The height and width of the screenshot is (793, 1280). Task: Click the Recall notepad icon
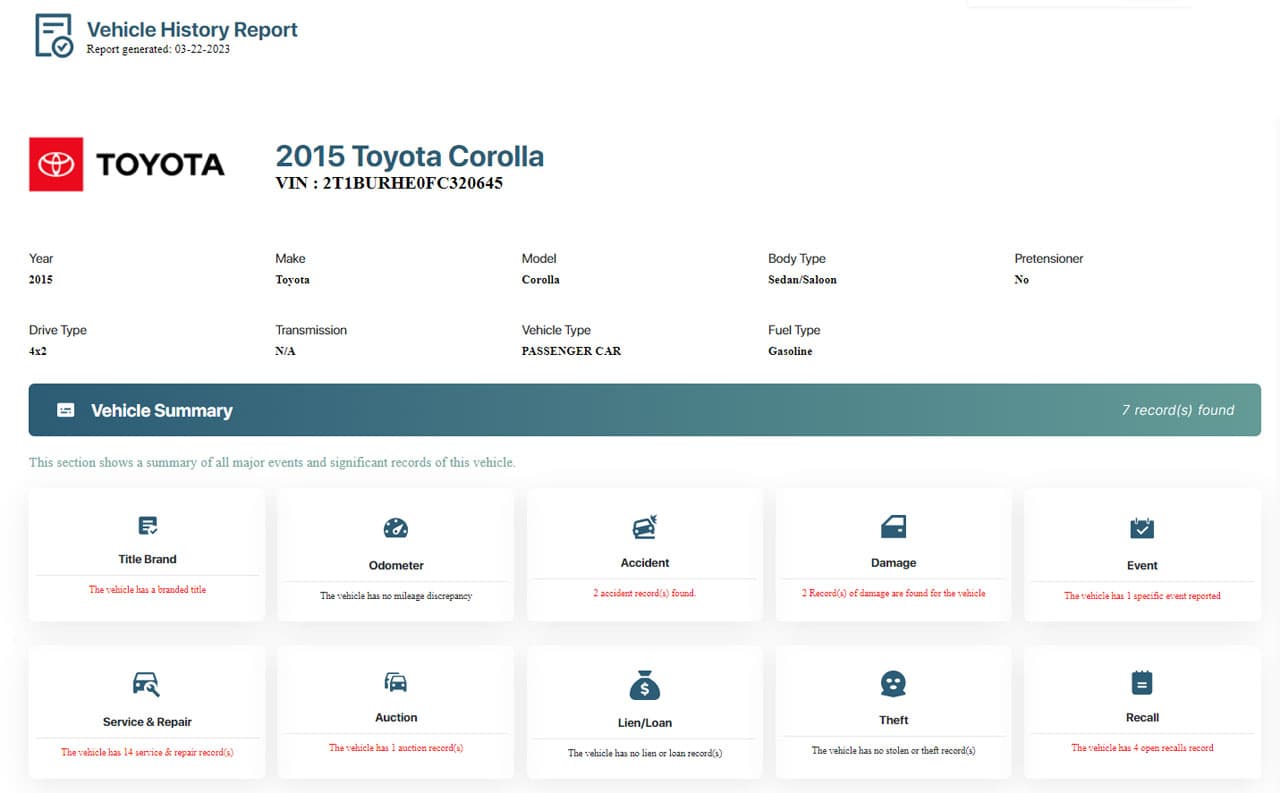[x=1142, y=683]
